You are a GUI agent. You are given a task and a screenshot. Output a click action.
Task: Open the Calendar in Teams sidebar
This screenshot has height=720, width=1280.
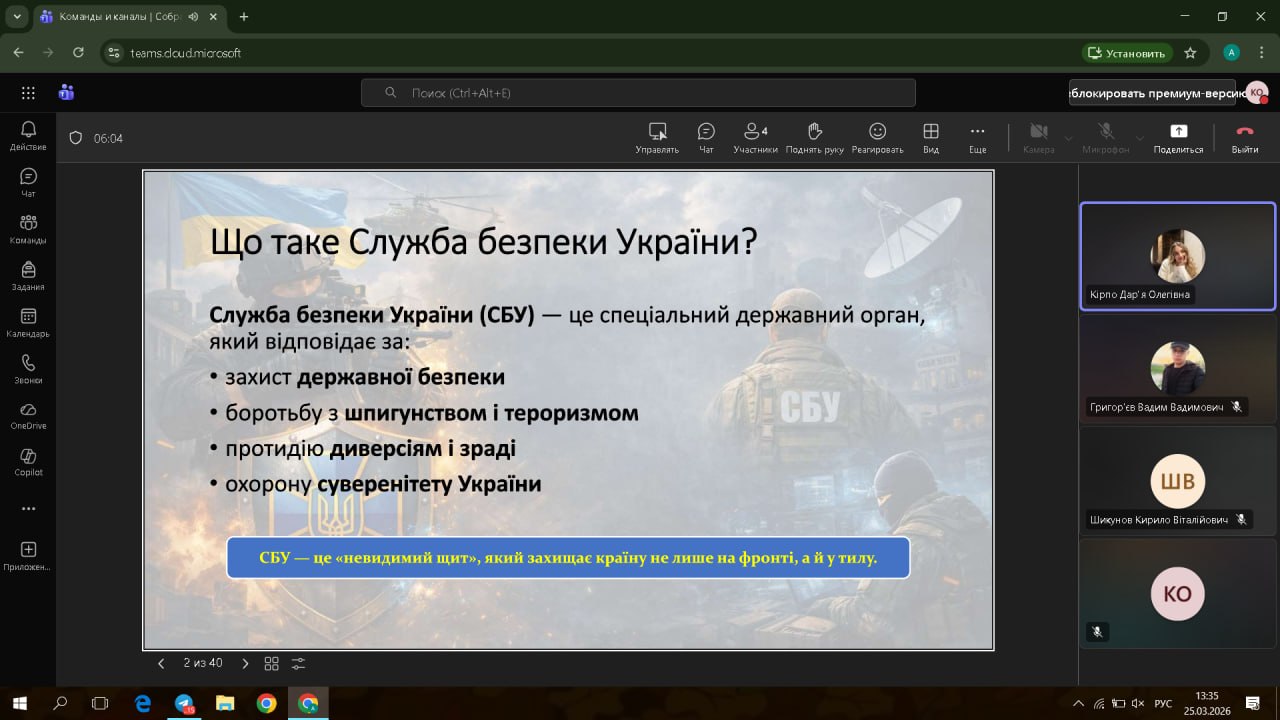[x=28, y=322]
